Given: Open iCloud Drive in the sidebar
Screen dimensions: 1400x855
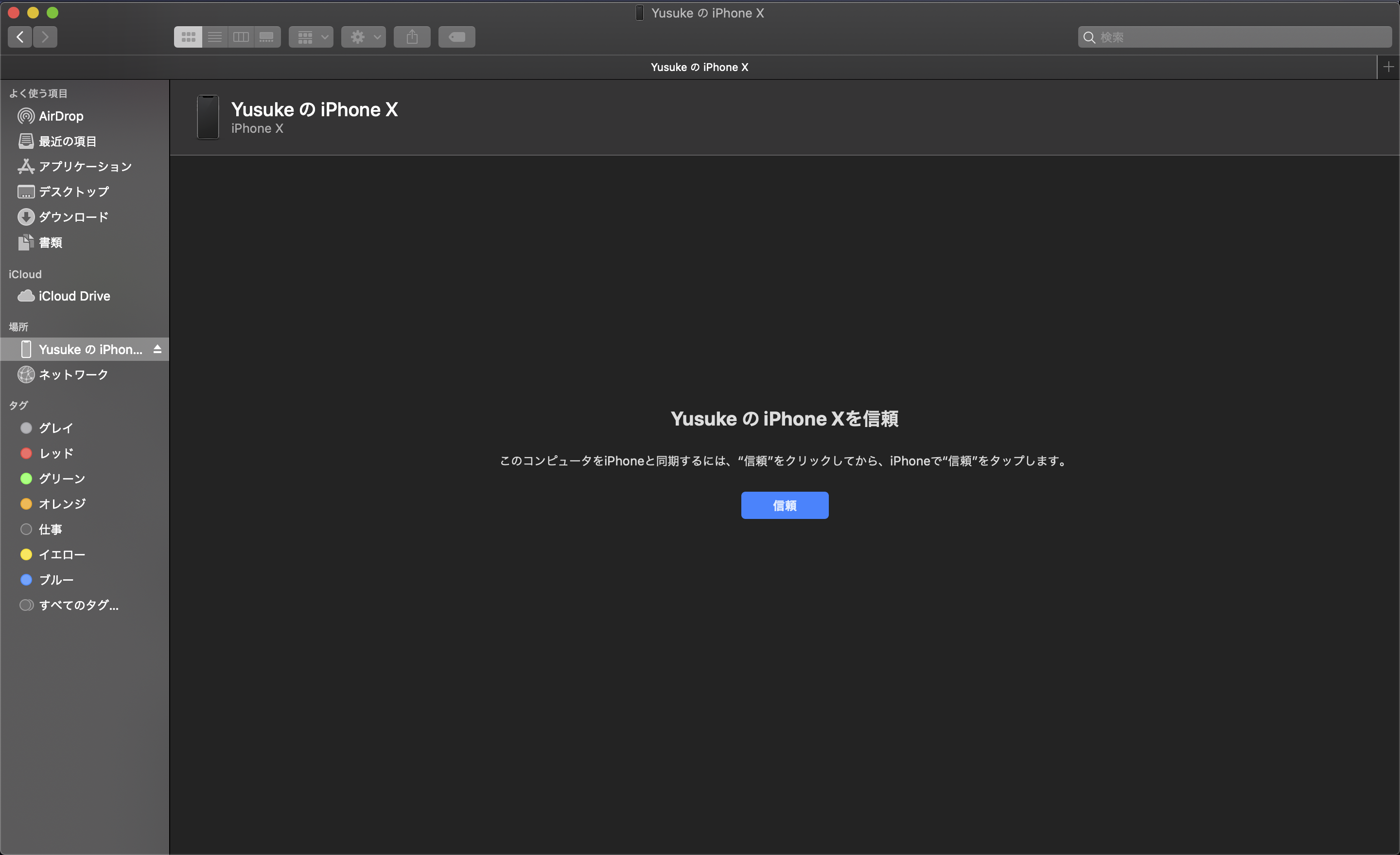Looking at the screenshot, I should 85,296.
